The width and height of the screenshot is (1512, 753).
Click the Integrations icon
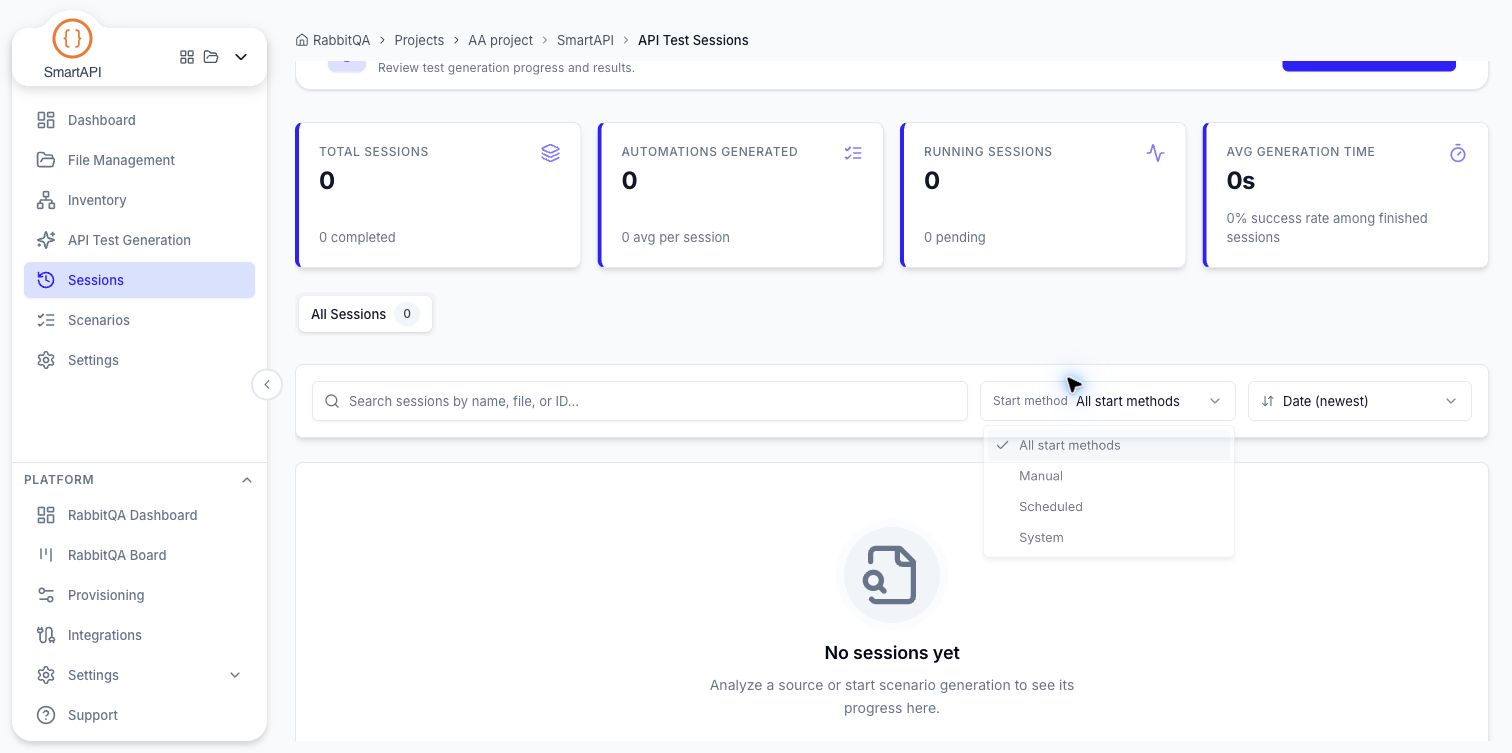coord(46,635)
